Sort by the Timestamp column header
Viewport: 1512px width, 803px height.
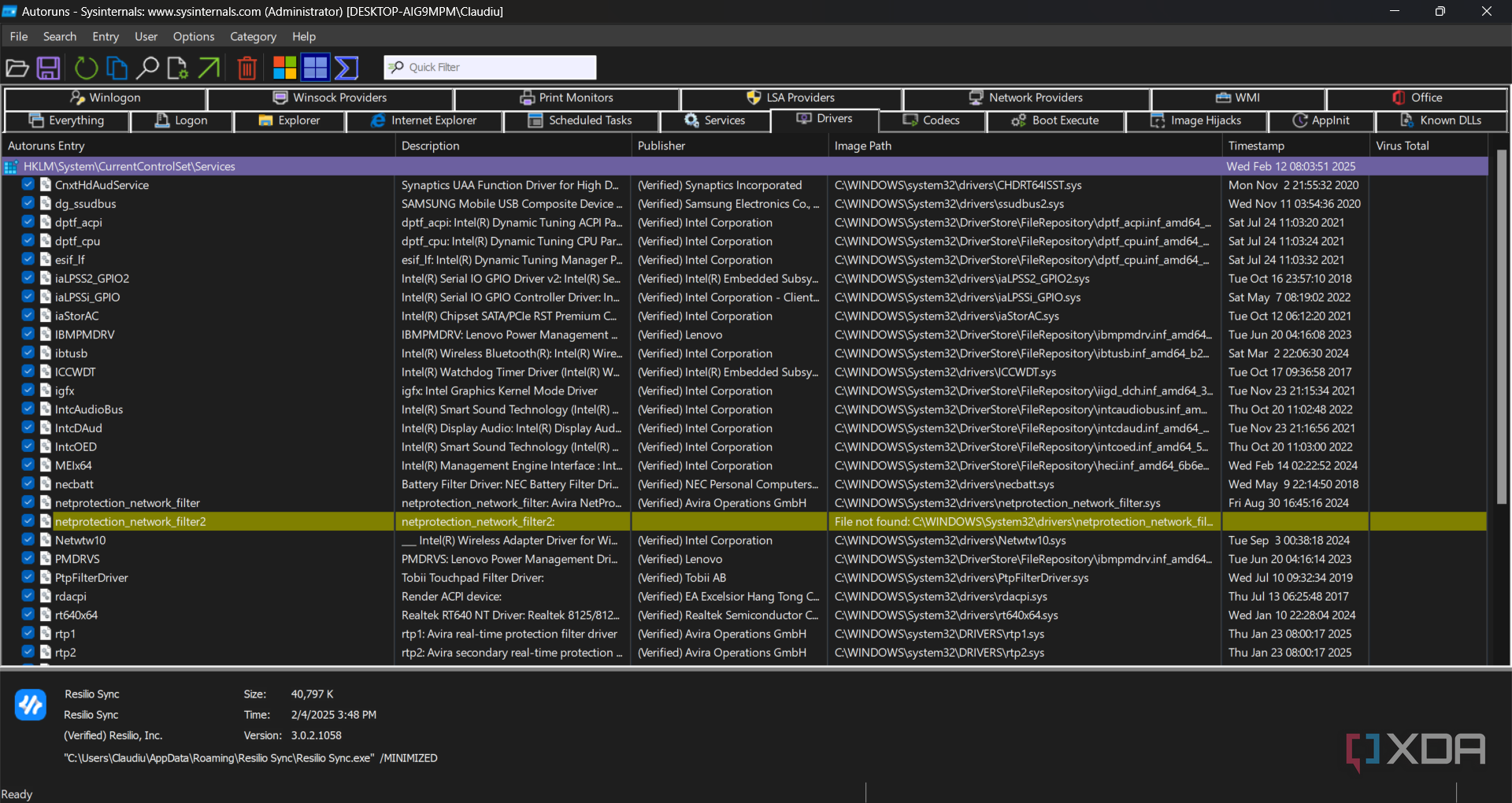pos(1295,146)
